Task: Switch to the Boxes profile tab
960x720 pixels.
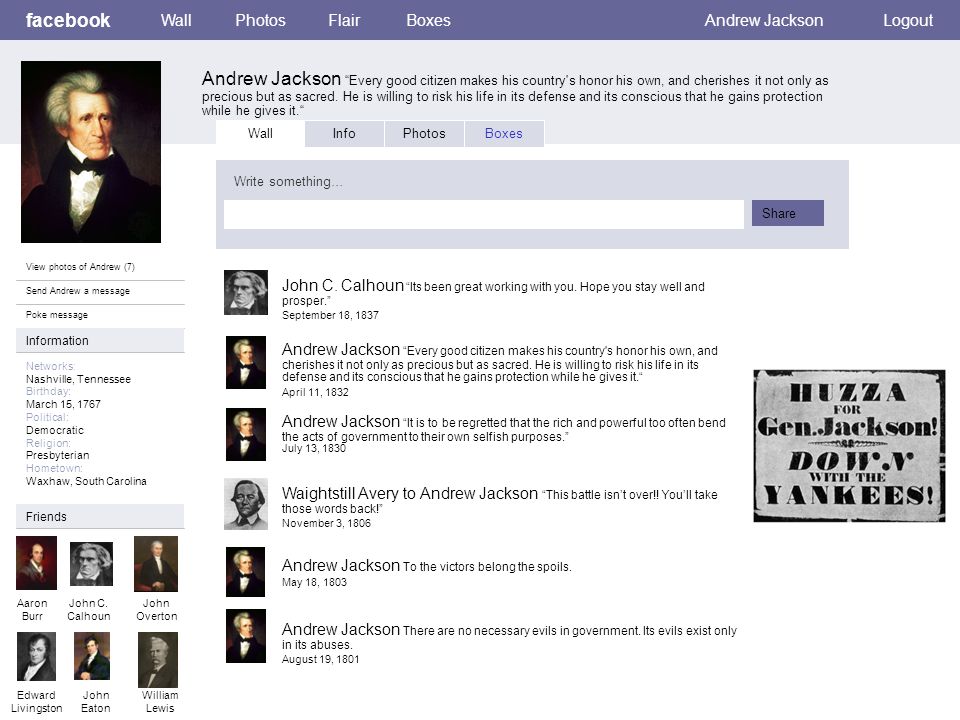Action: click(504, 133)
